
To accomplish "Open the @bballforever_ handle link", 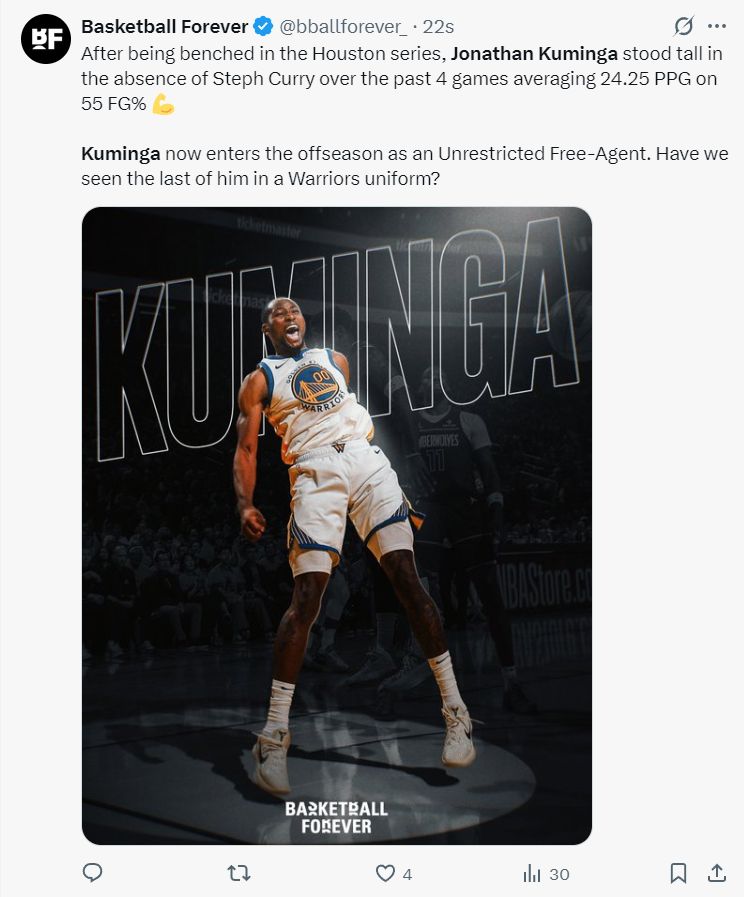I will pos(343,26).
